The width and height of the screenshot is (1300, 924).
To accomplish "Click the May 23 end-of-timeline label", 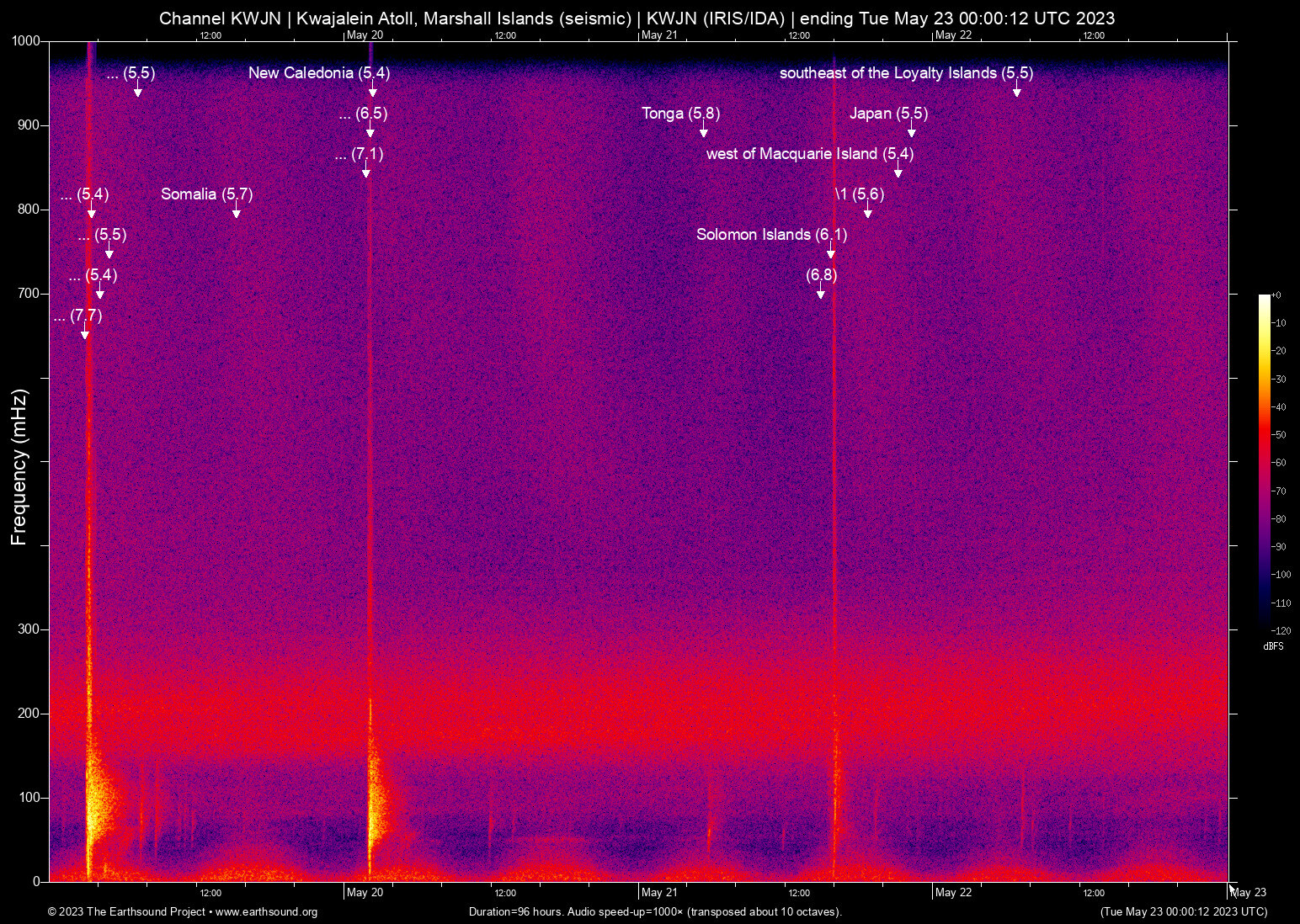I will click(1248, 892).
